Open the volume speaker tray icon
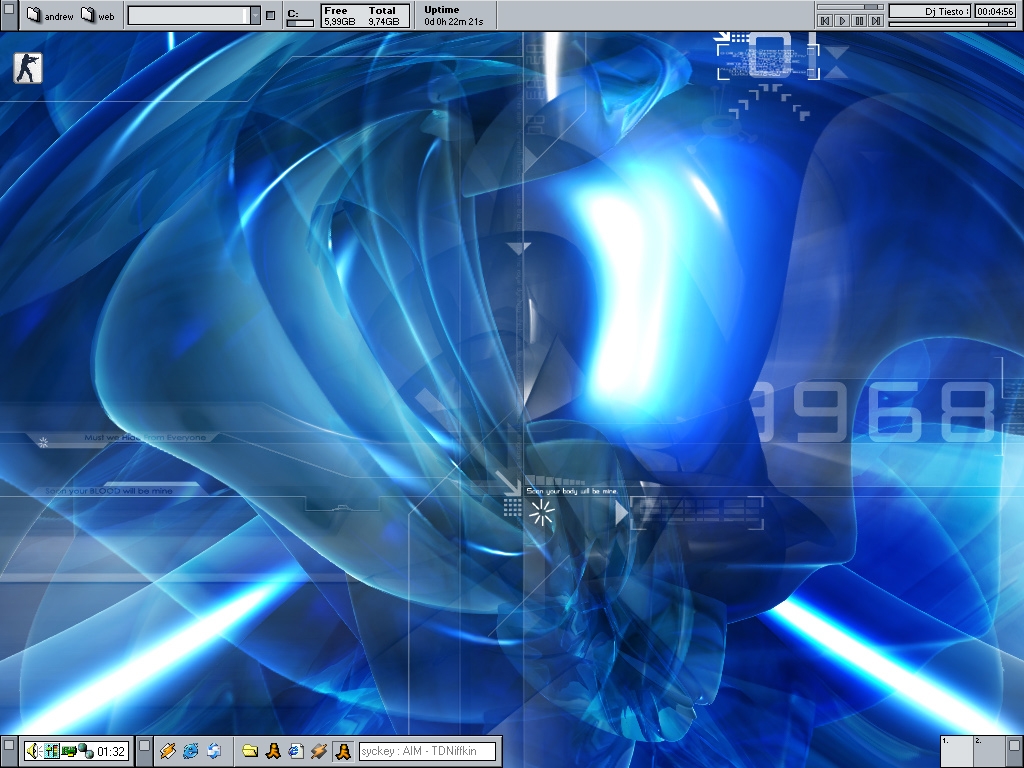 point(35,751)
